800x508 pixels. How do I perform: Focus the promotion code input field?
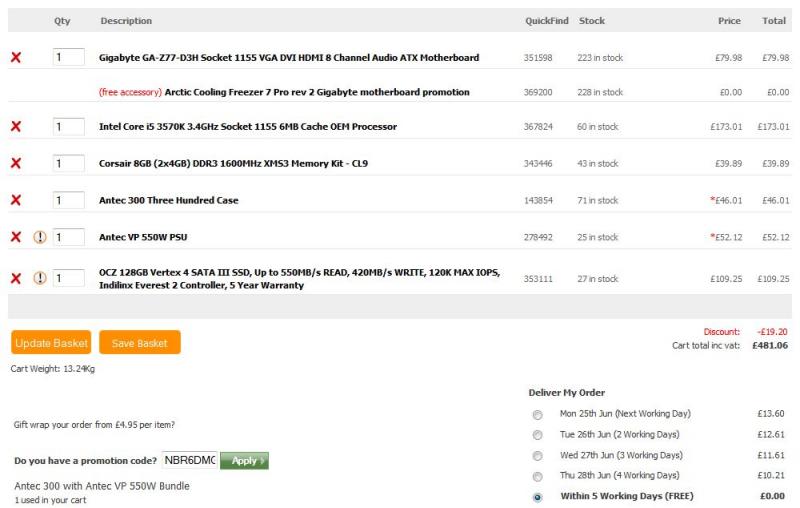coord(190,460)
